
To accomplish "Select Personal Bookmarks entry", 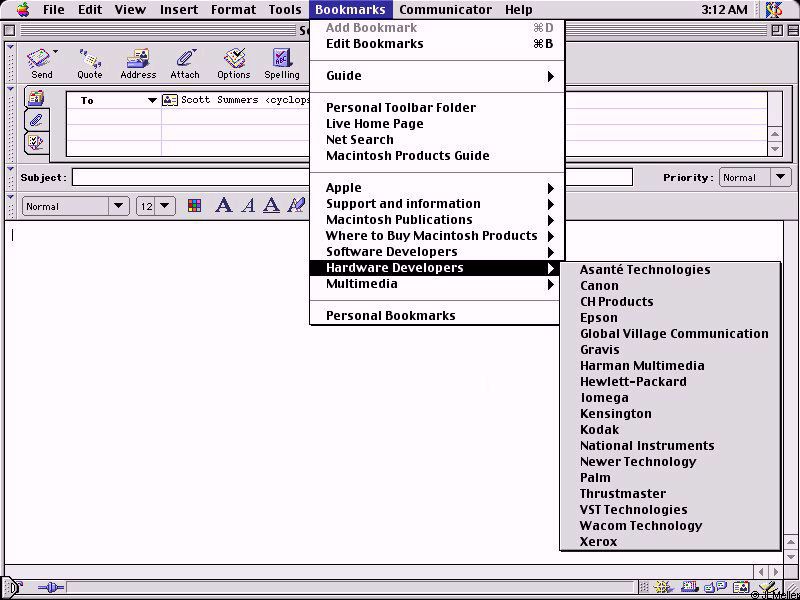I will tap(437, 316).
